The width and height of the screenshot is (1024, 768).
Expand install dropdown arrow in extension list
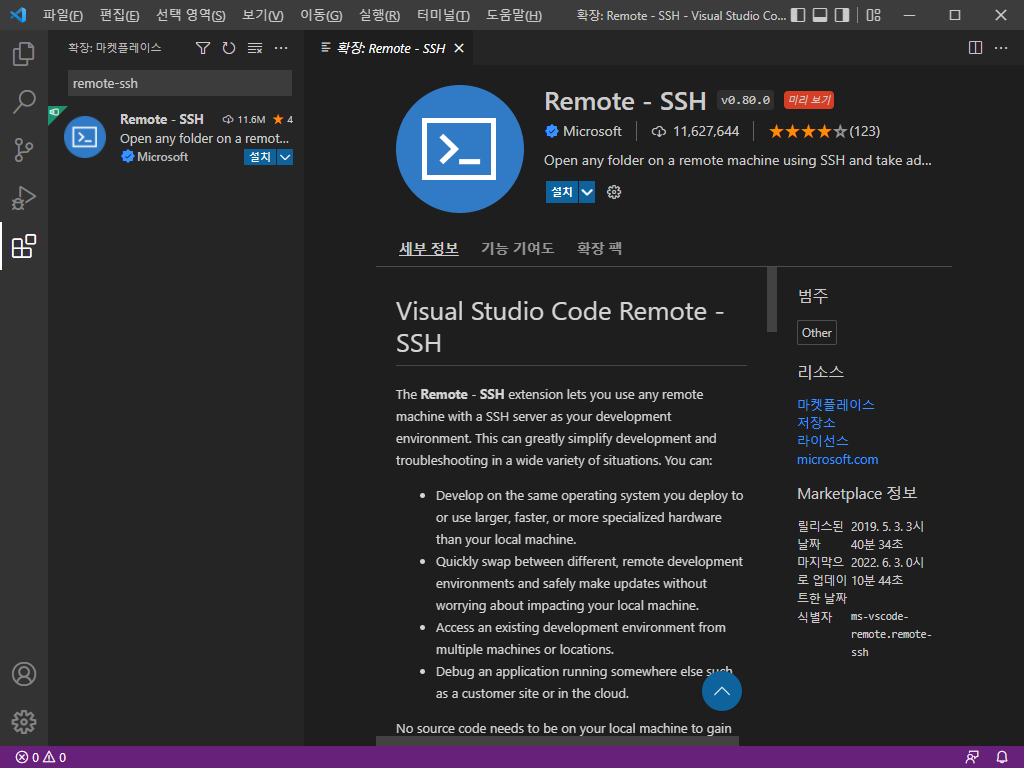tap(285, 157)
